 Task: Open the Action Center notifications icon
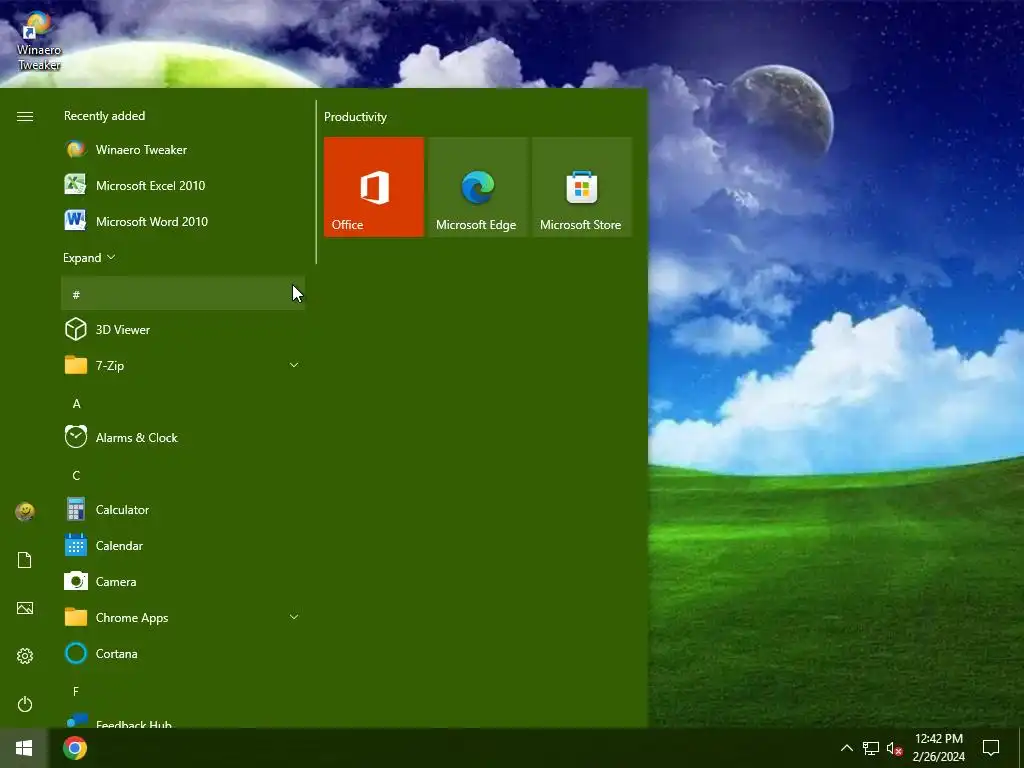coord(991,748)
